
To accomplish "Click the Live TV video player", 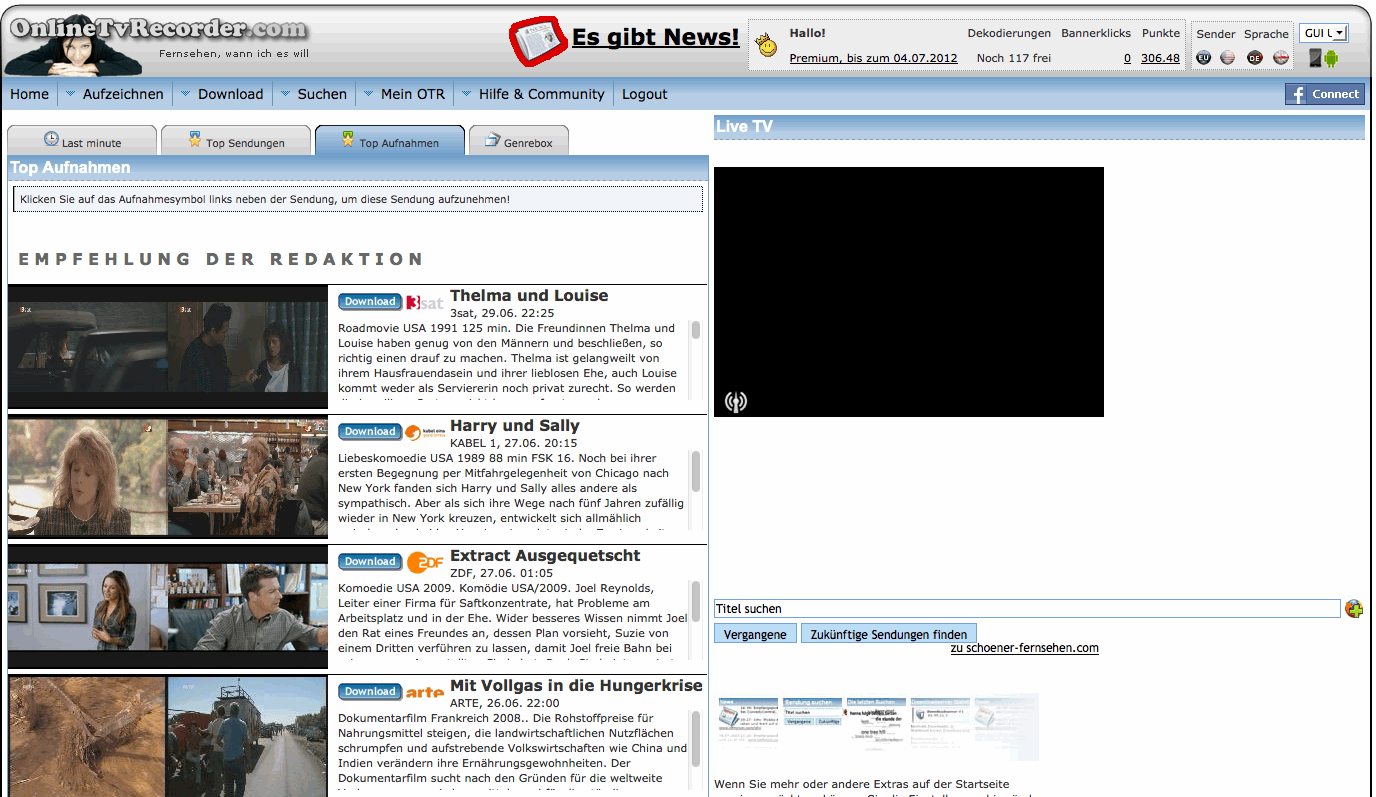I will [909, 292].
